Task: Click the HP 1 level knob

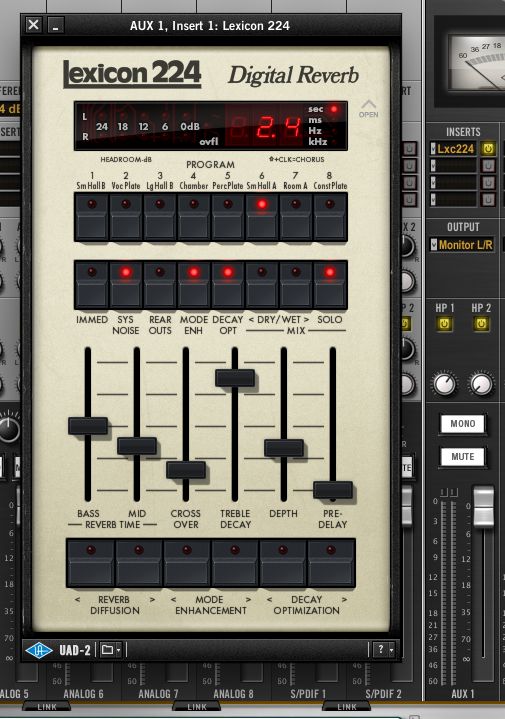Action: [x=444, y=384]
